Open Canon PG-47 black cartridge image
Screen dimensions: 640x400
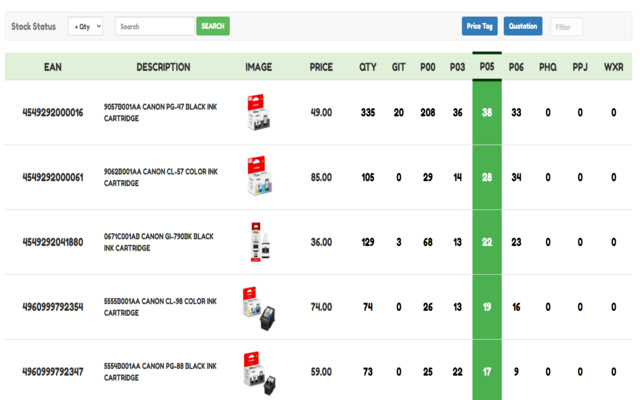257,112
